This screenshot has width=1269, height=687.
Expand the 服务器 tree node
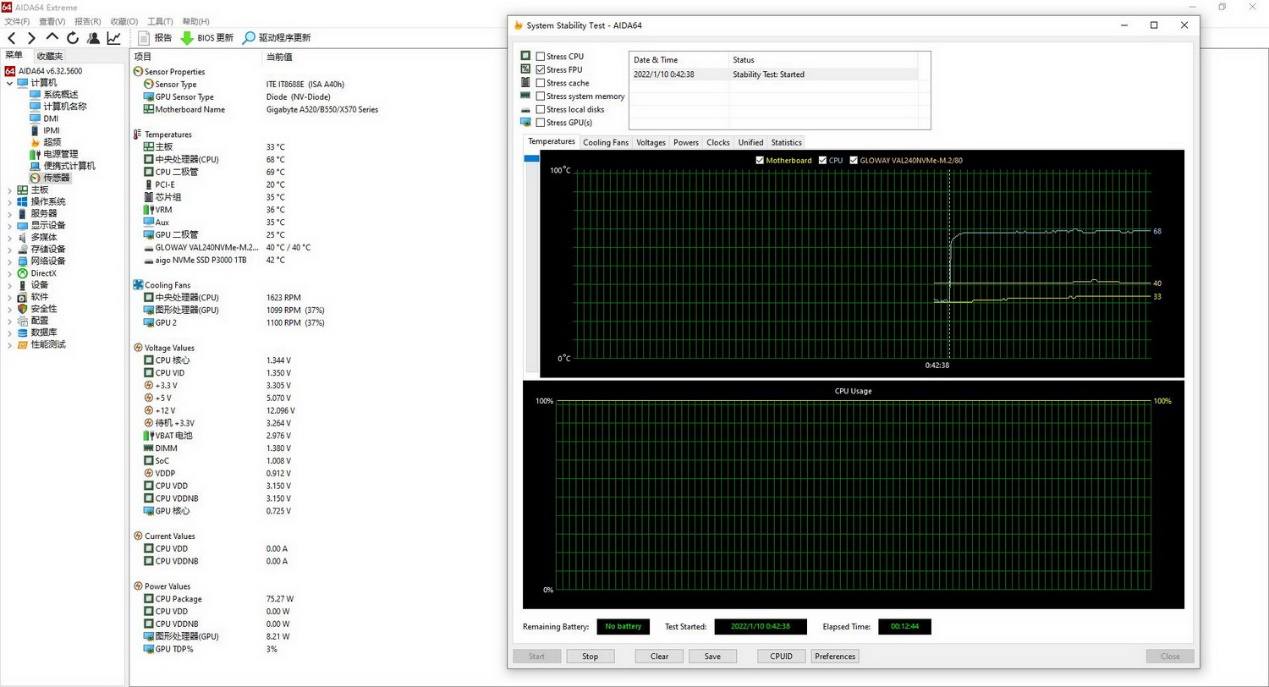[10, 213]
